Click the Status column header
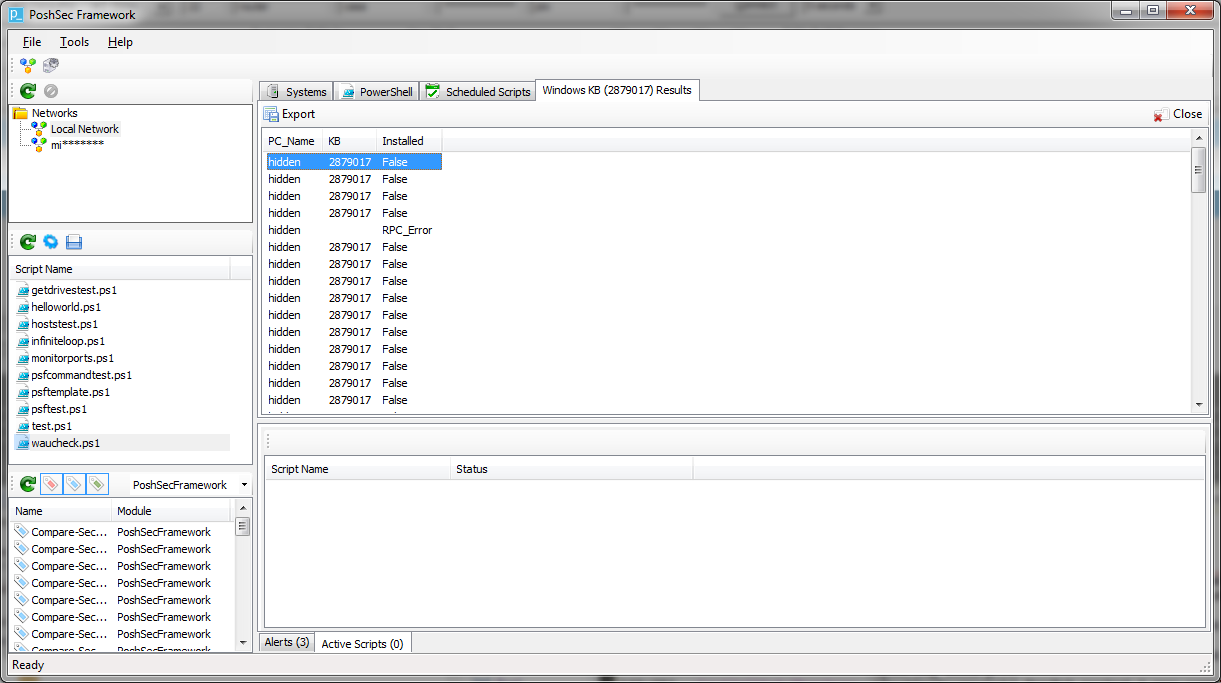The image size is (1221, 683). point(571,469)
